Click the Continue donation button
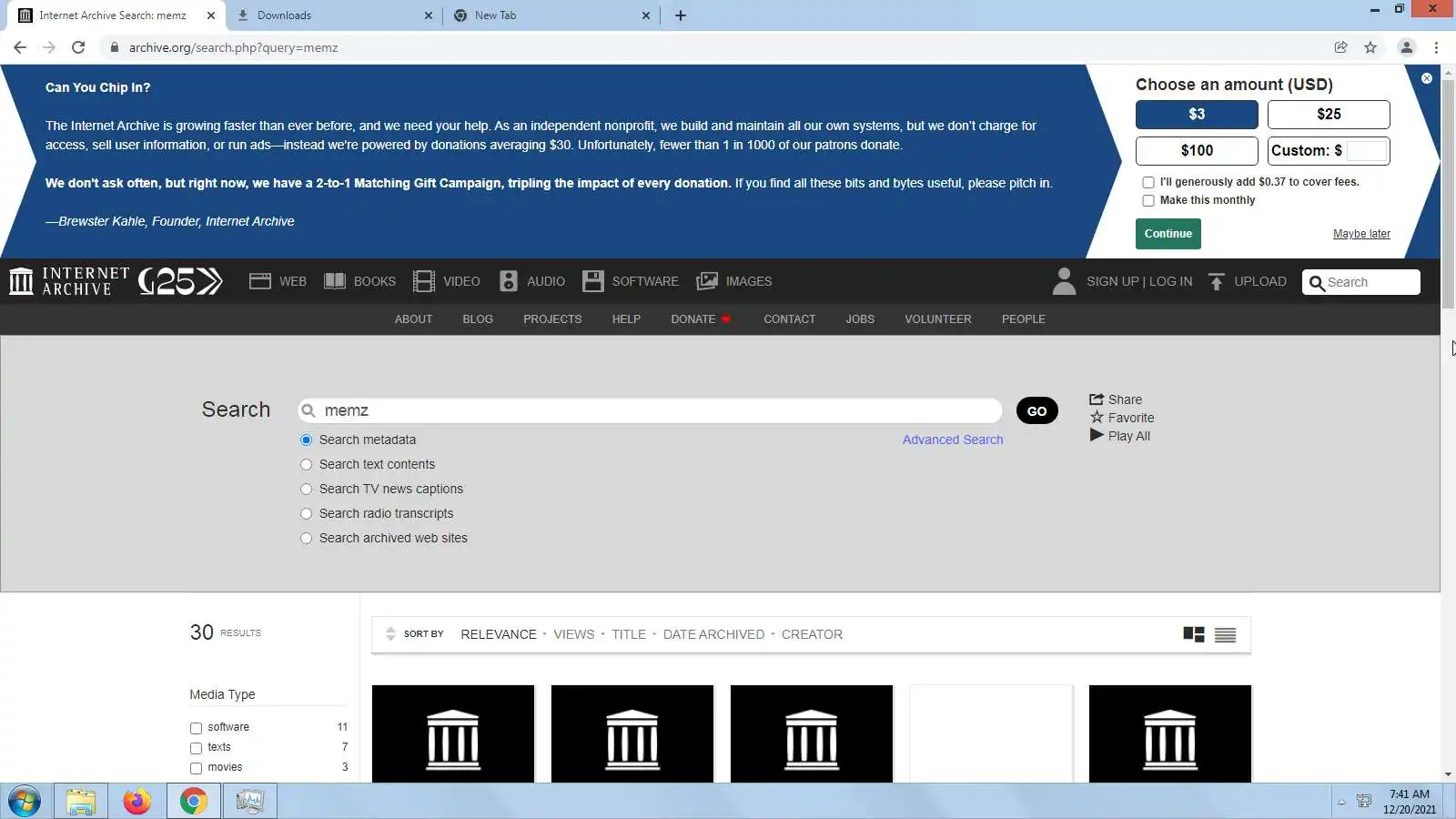This screenshot has height=819, width=1456. pyautogui.click(x=1168, y=234)
